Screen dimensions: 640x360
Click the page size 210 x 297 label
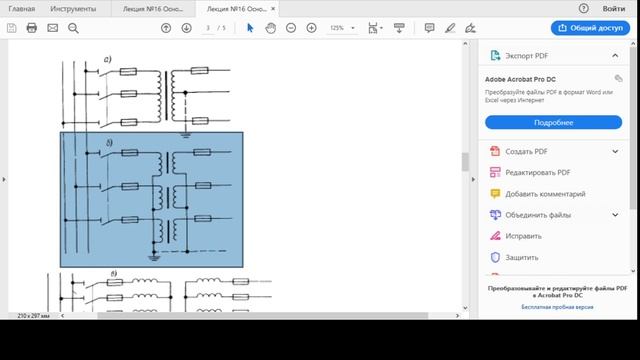pyautogui.click(x=33, y=316)
